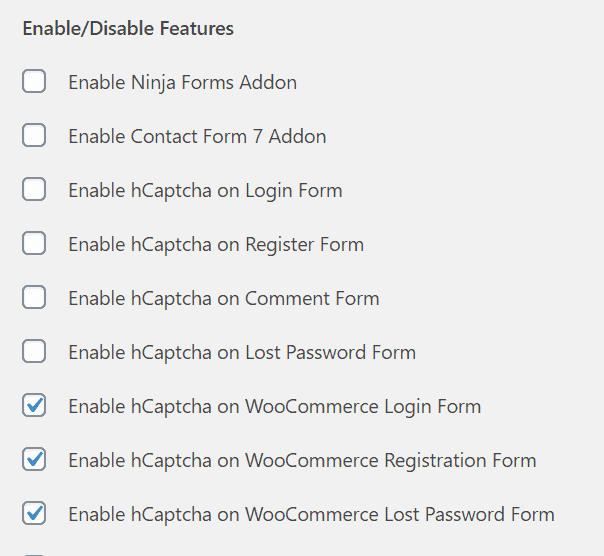Click the 'hCaptcha on Lost Password Form' label text

click(x=273, y=353)
